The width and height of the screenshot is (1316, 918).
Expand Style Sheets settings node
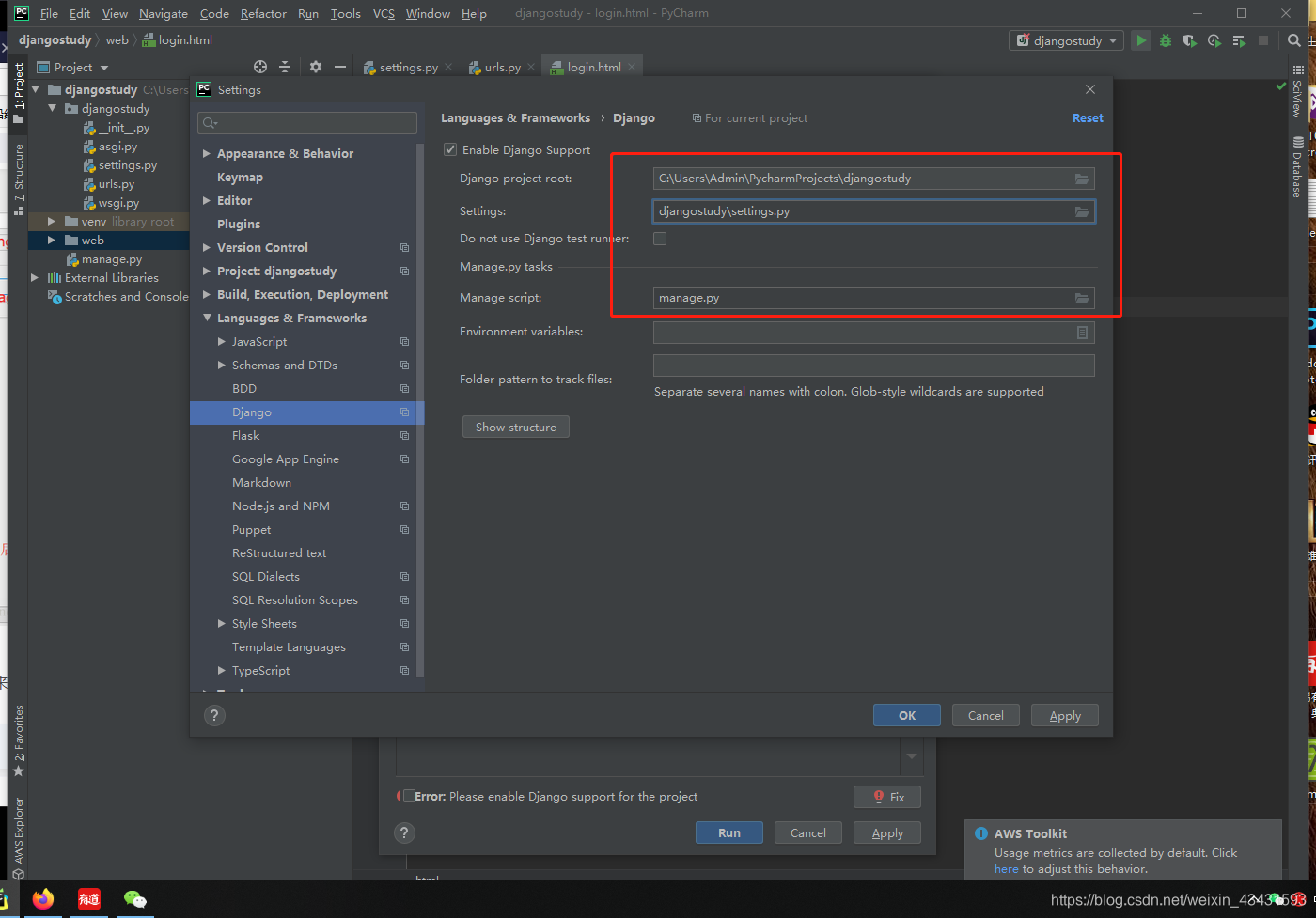pos(222,623)
